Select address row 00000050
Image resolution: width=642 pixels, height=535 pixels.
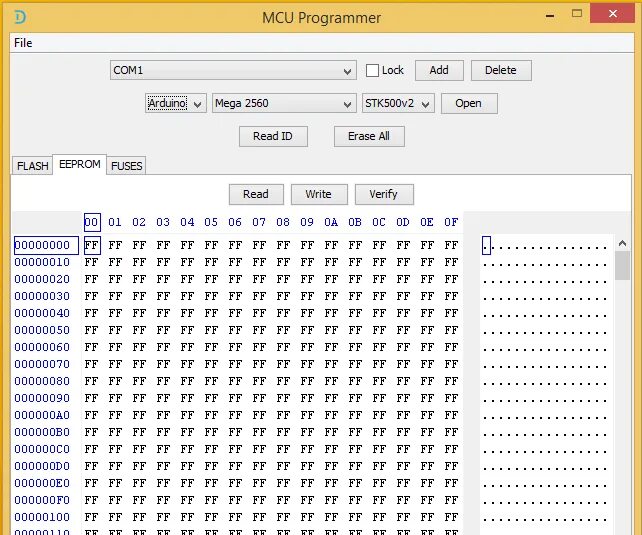pos(42,330)
